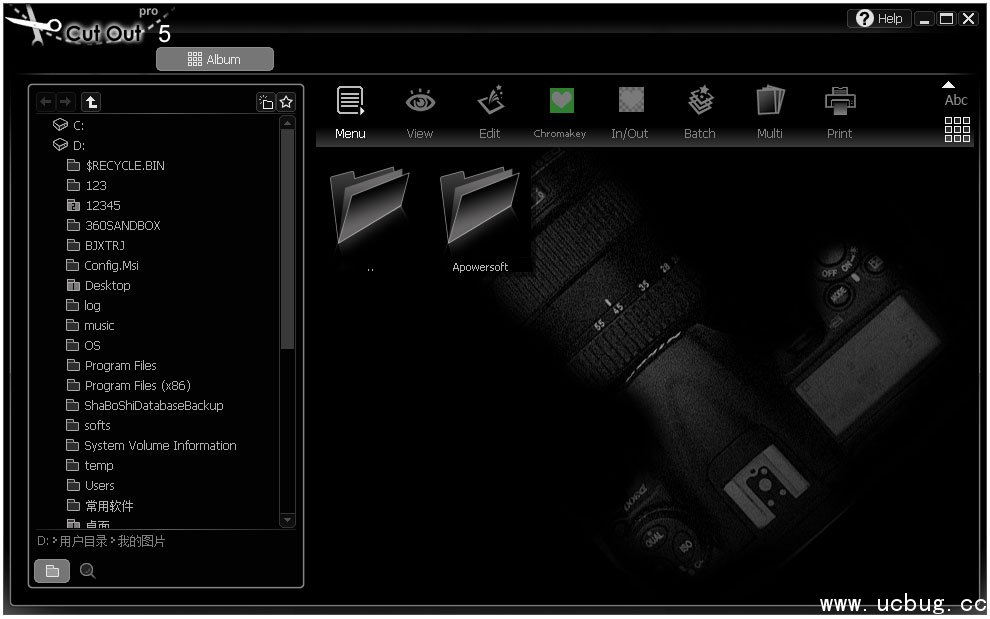Toggle the thumbnail grid view icon

click(957, 130)
